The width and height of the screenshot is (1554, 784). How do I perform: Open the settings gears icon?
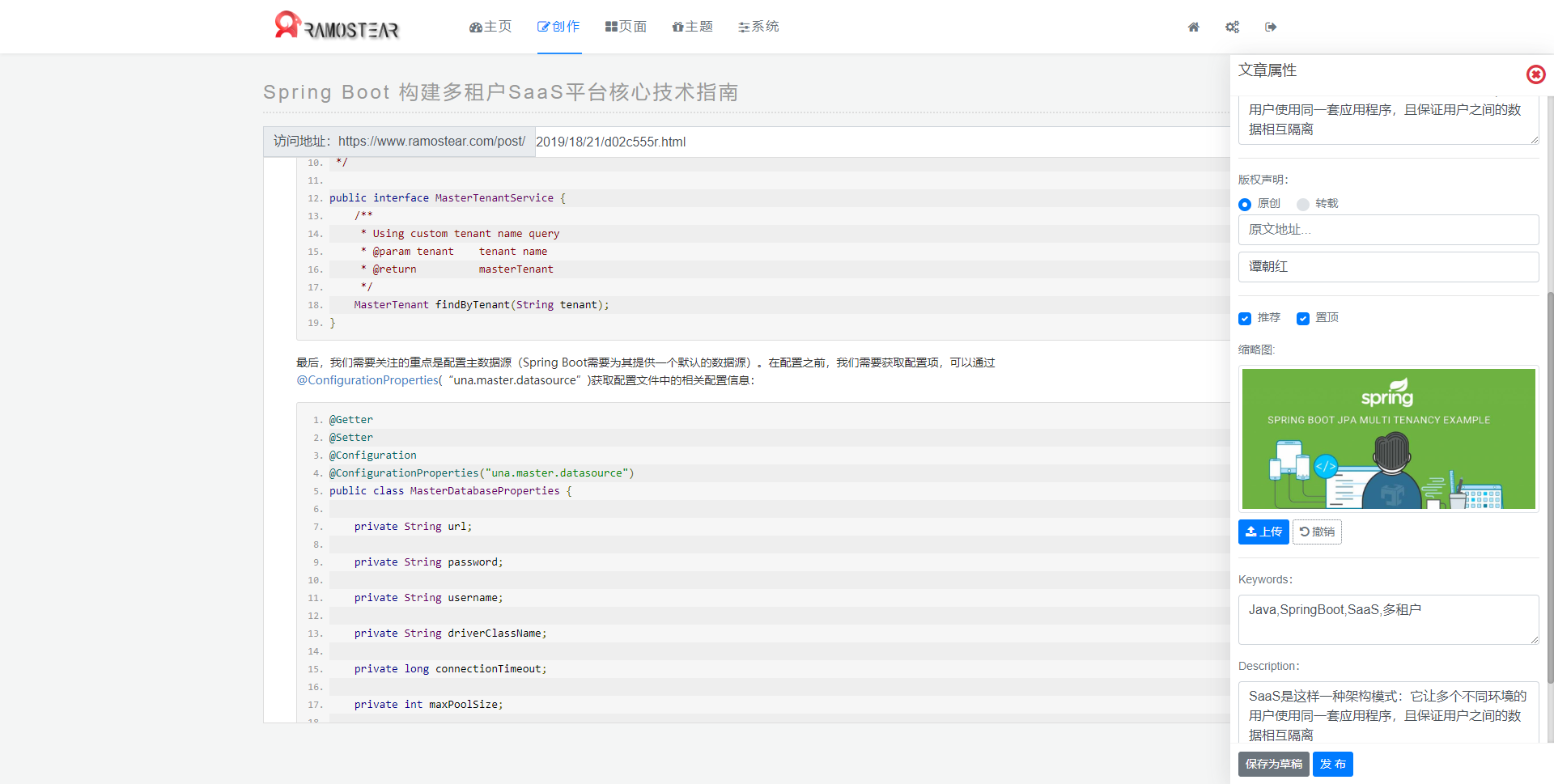coord(1232,27)
